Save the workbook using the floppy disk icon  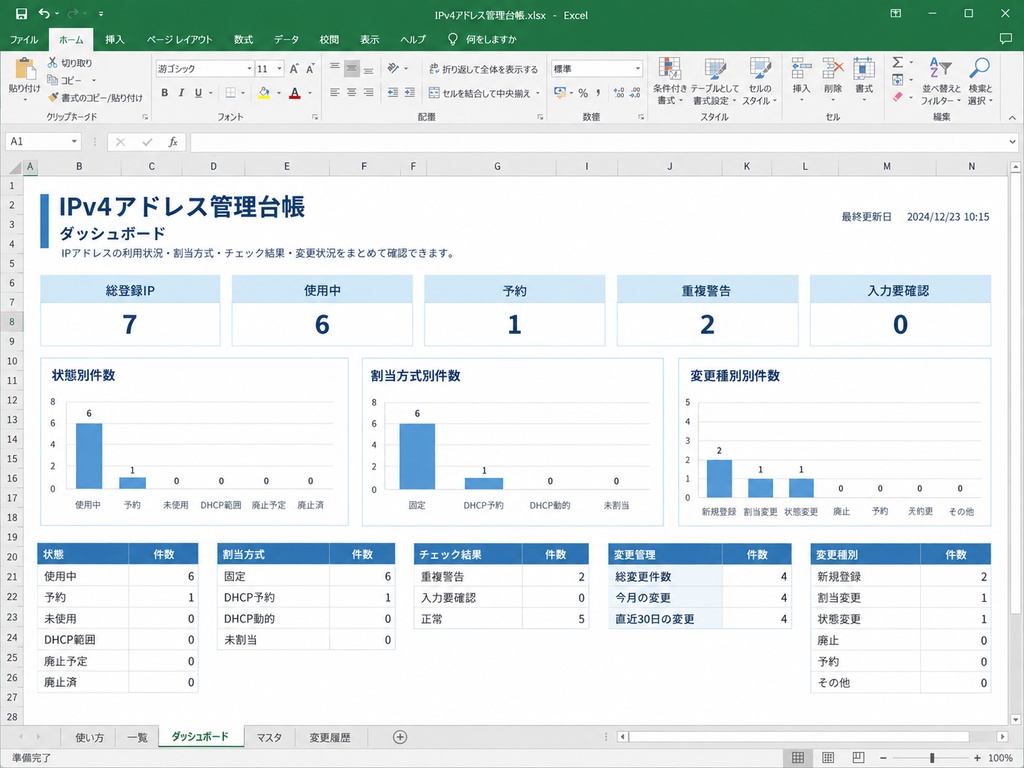pyautogui.click(x=21, y=14)
